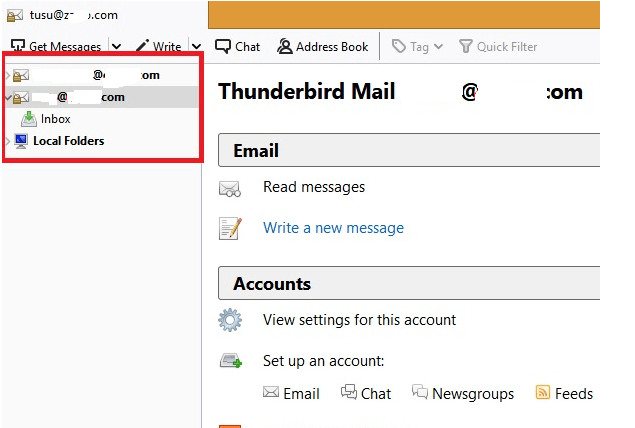Click the set up account icon
635x428 pixels.
(230, 360)
